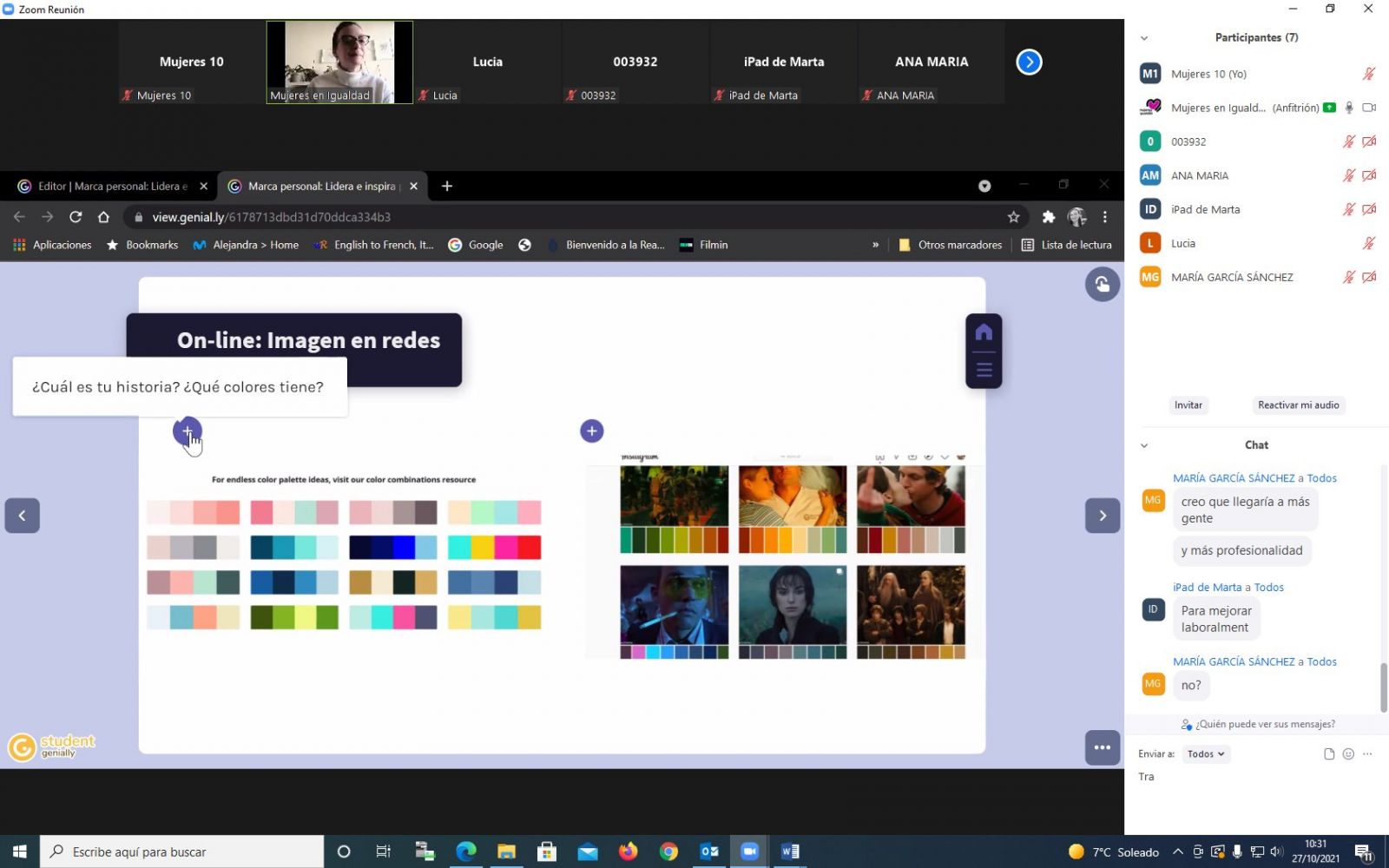
Task: Click Windows search box Escribe aquí para buscar
Action: point(181,852)
